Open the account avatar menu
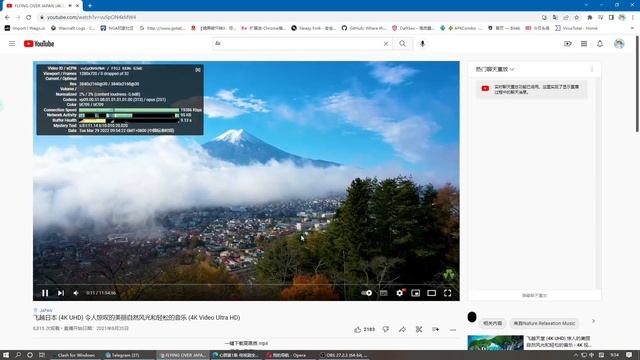The image size is (640, 360). [x=619, y=44]
